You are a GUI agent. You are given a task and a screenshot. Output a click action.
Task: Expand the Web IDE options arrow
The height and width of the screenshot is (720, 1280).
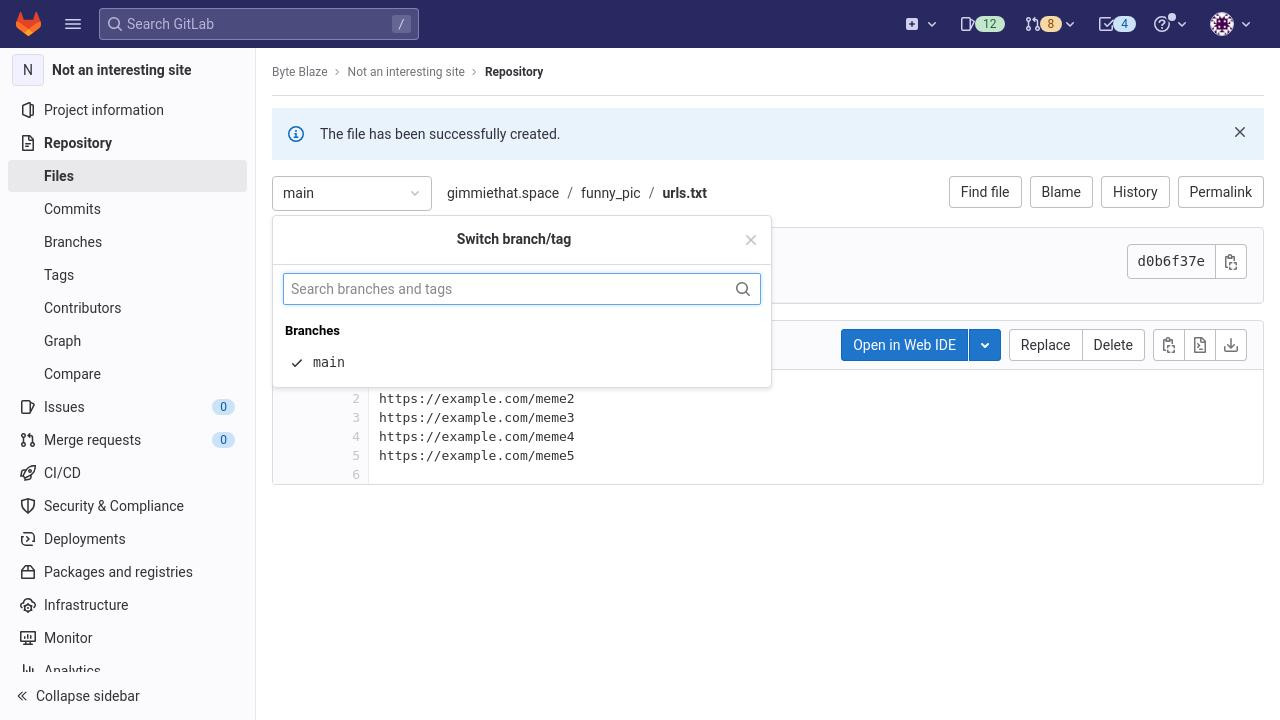(x=985, y=345)
